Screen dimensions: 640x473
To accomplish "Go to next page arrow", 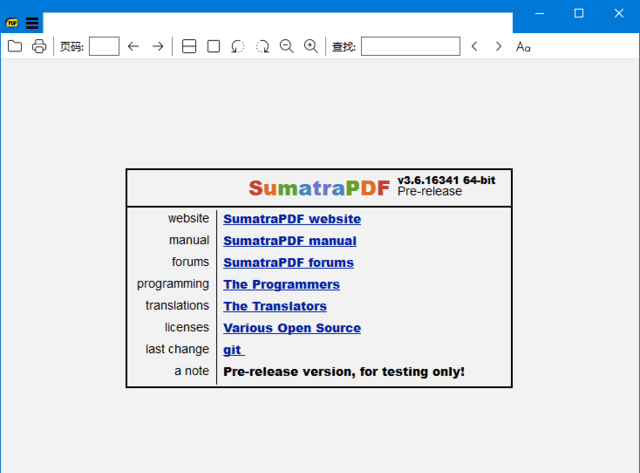I will 158,46.
